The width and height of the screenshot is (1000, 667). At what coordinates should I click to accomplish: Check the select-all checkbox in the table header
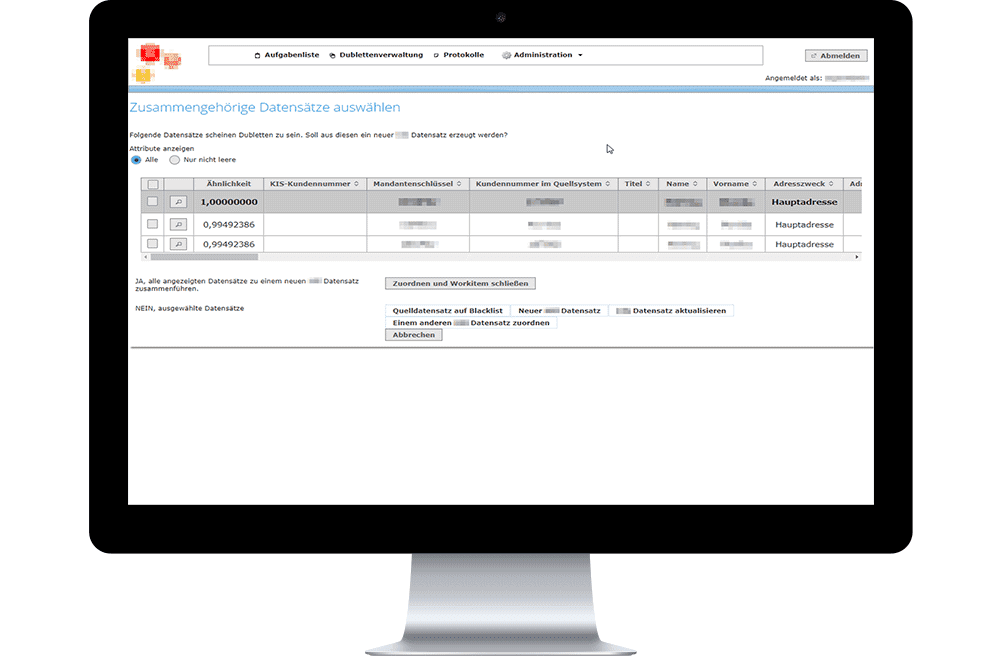153,184
